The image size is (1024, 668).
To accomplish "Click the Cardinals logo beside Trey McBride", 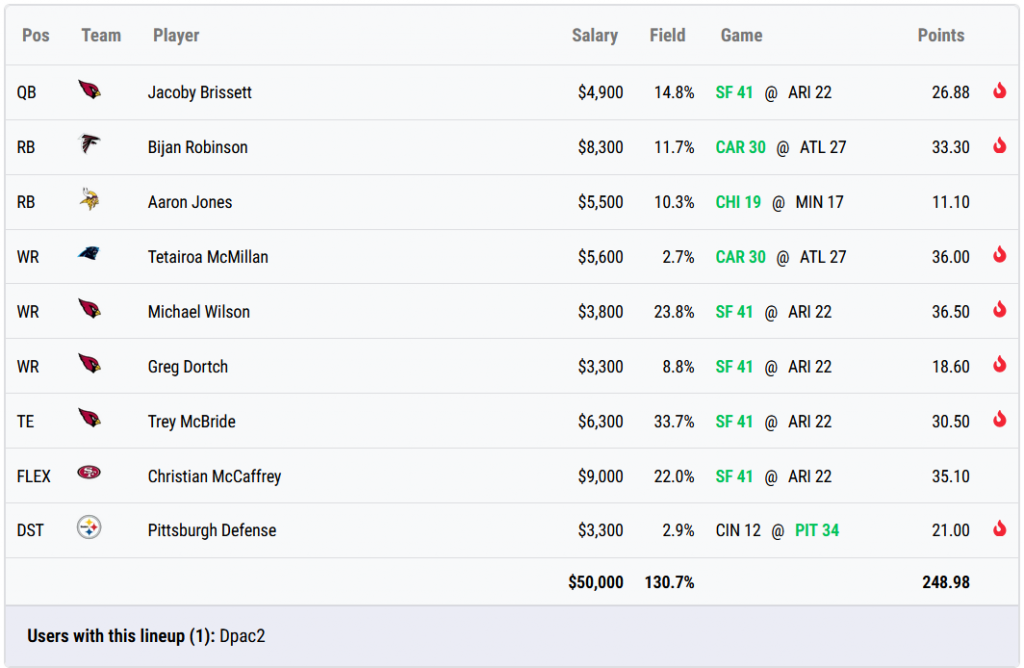I will pos(89,419).
